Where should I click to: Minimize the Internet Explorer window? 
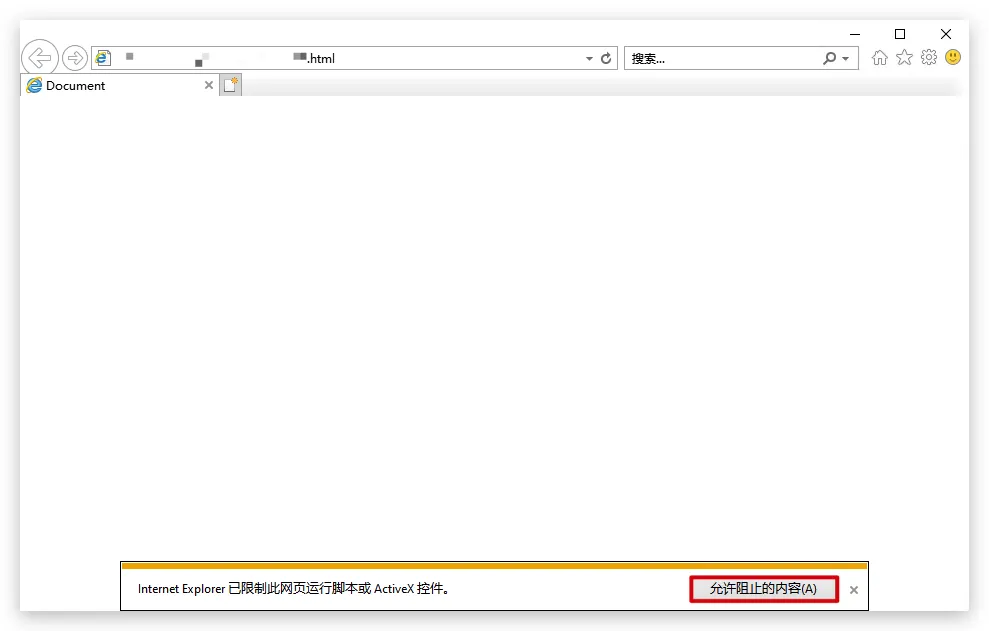coord(854,34)
